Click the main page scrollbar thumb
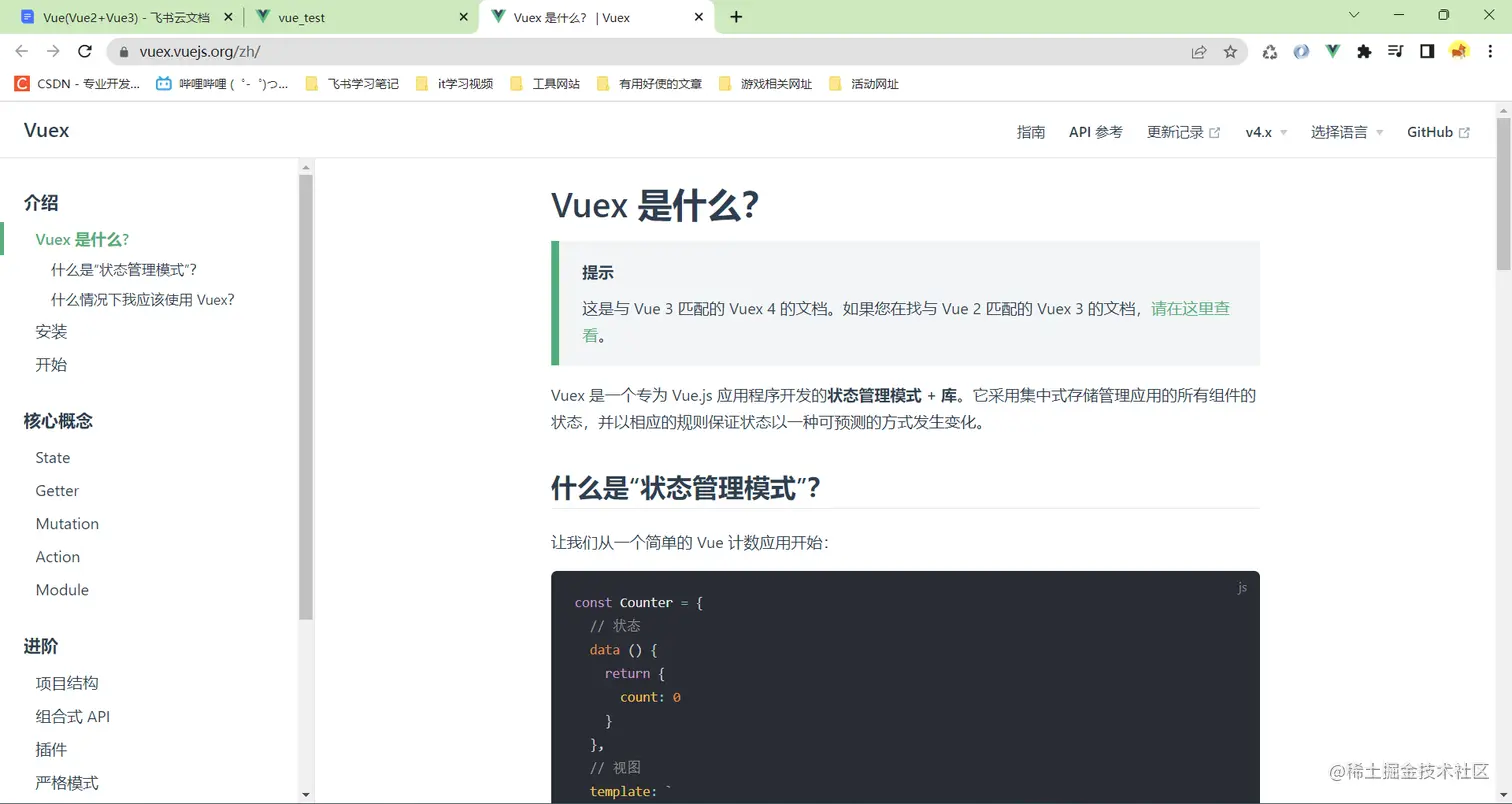Screen dimensions: 1512x804 point(1503,193)
